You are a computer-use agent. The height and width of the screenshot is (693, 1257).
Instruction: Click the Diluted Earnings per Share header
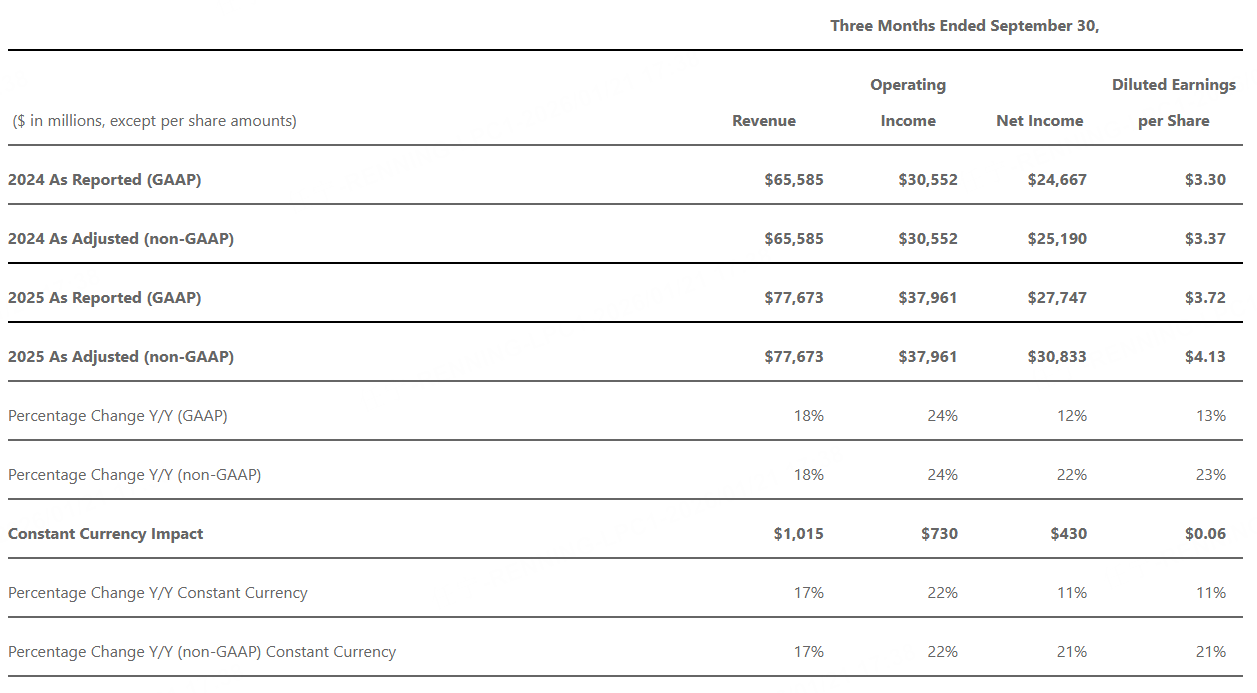(x=1174, y=103)
